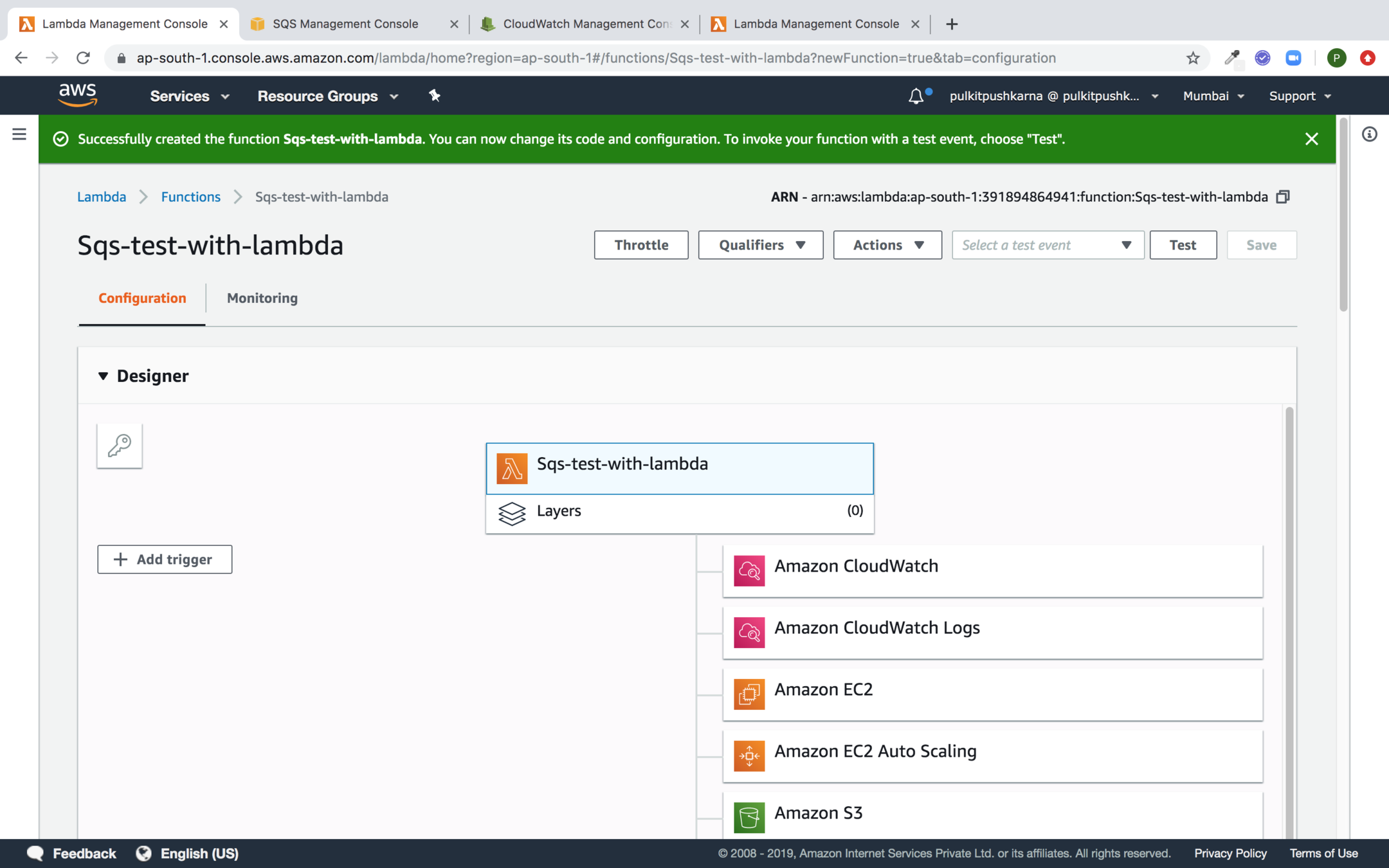Collapse the Designer section
This screenshot has height=868, width=1389.
pos(103,376)
